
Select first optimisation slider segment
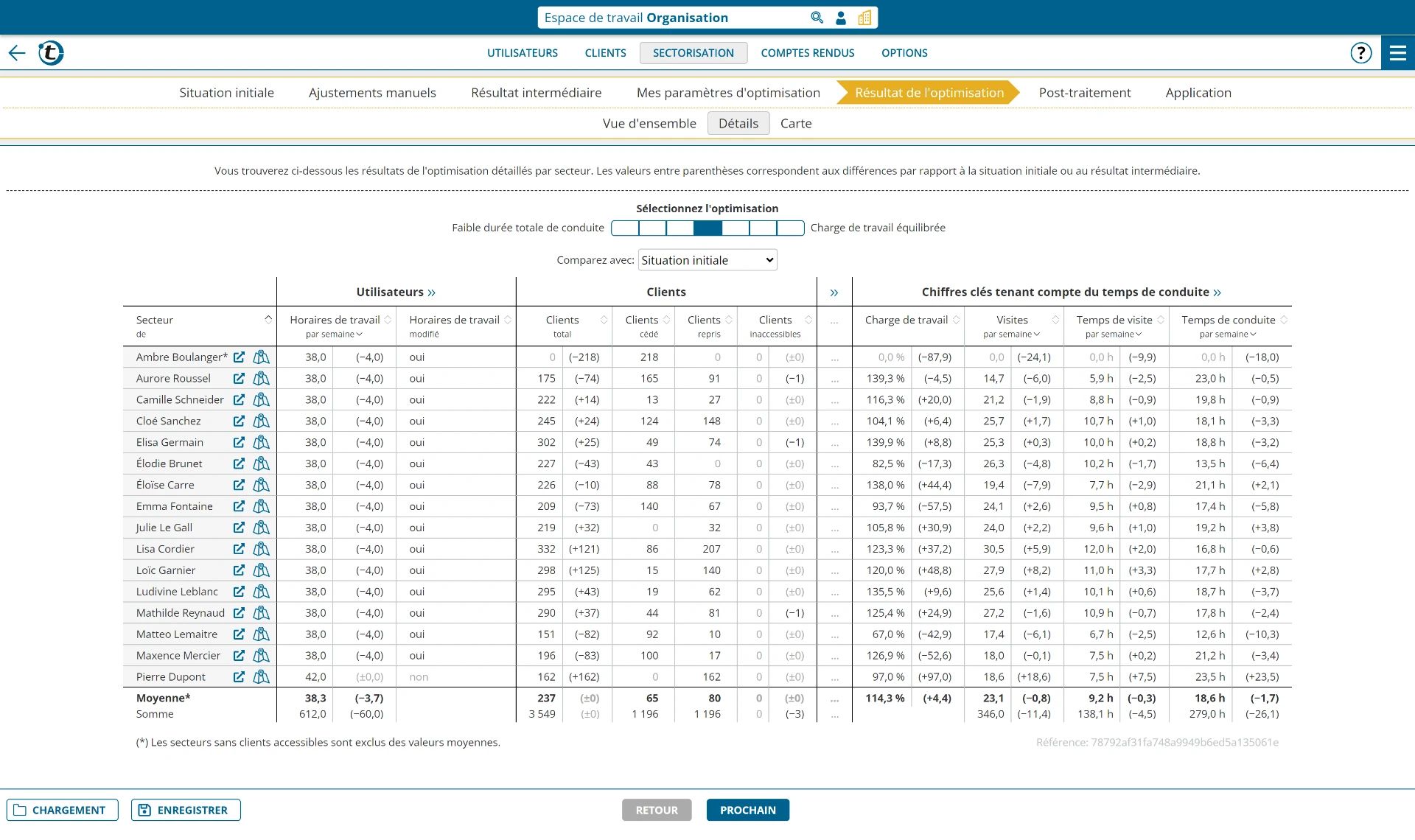[x=625, y=228]
